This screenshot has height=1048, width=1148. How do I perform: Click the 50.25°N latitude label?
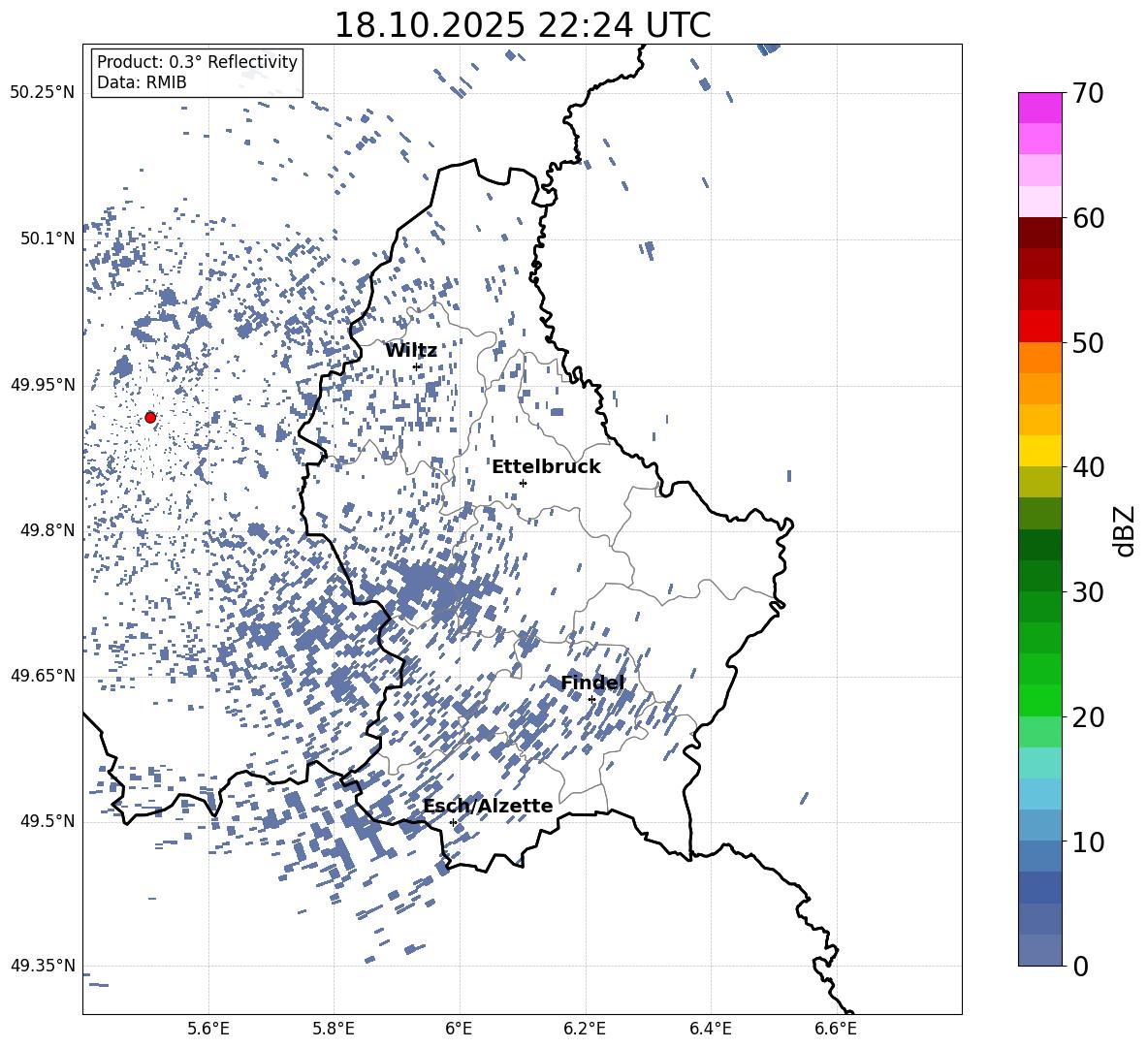tap(43, 93)
